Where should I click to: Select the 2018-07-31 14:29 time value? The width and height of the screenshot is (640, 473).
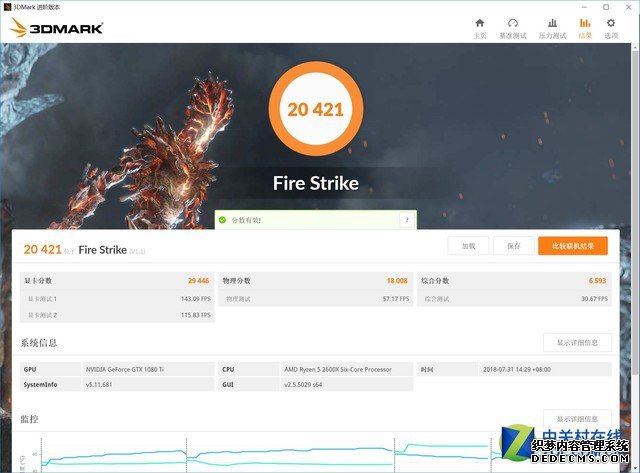tap(517, 369)
